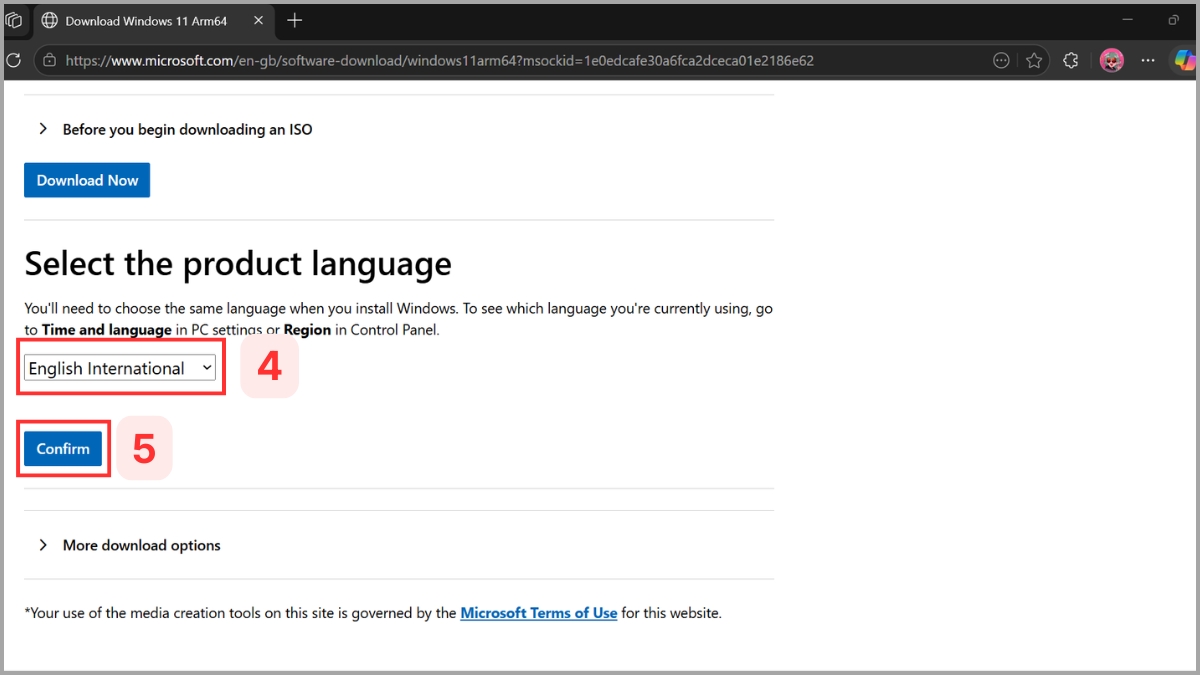Open the Microsoft Terms of Use link
Viewport: 1200px width, 675px height.
[x=539, y=612]
